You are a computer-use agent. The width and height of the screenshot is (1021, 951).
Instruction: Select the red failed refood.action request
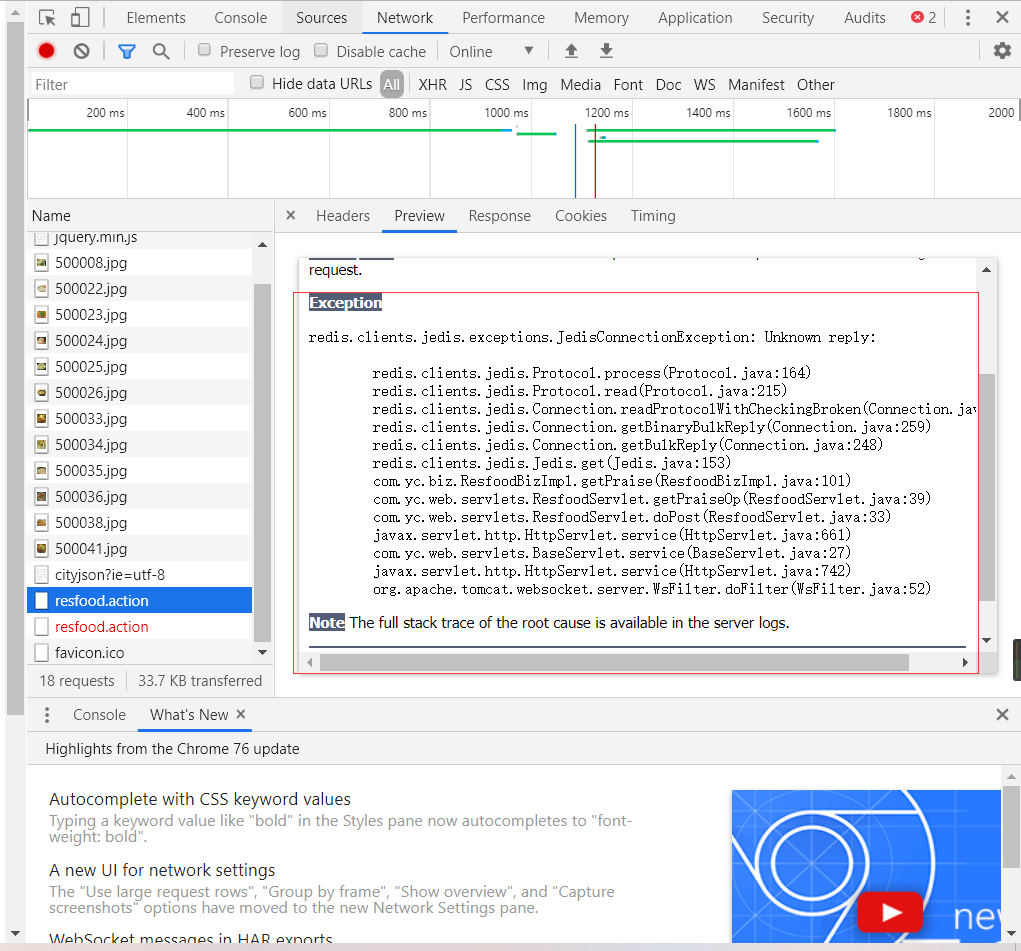140,627
